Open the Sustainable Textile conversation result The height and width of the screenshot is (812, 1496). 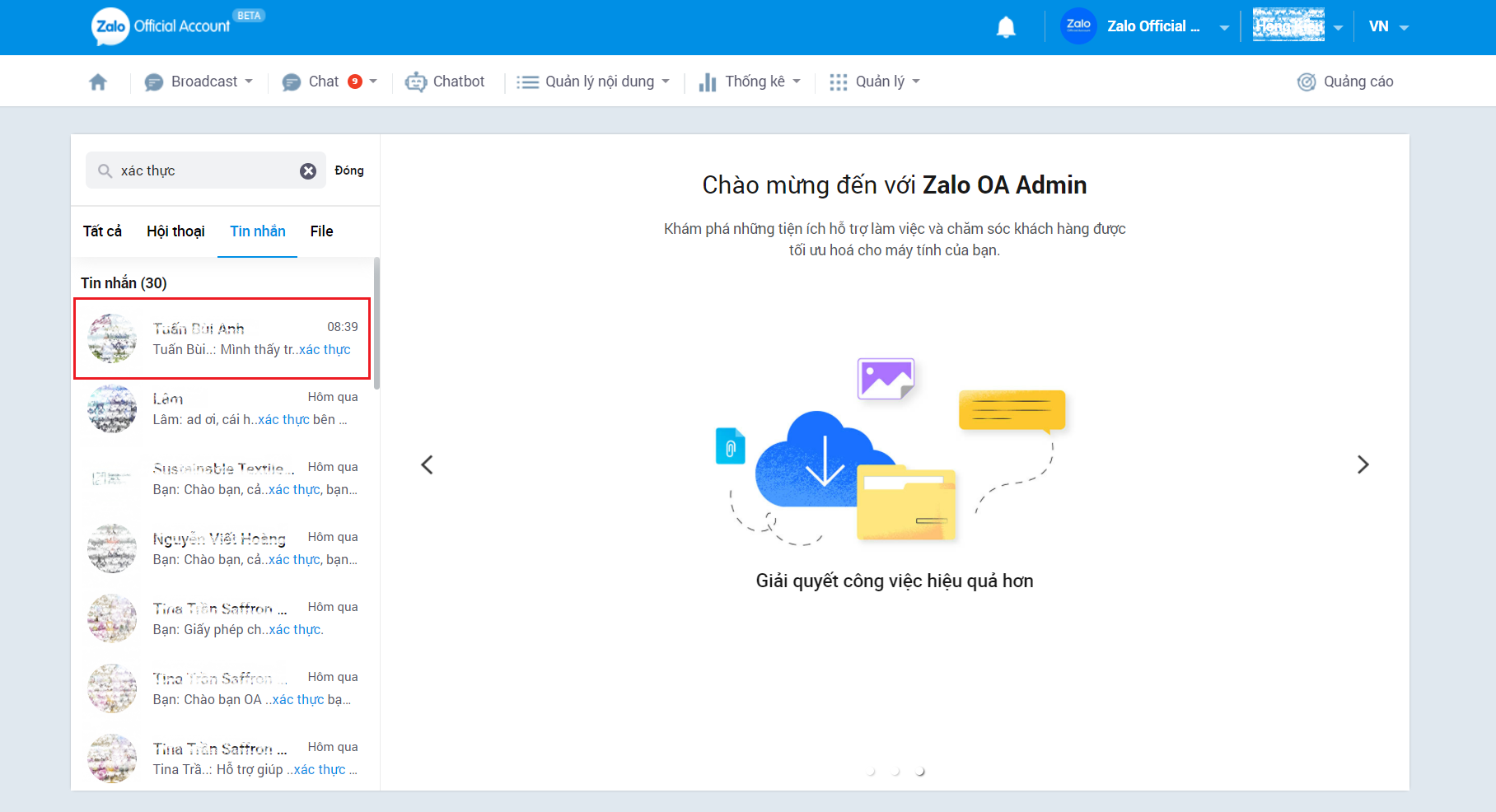(x=222, y=478)
